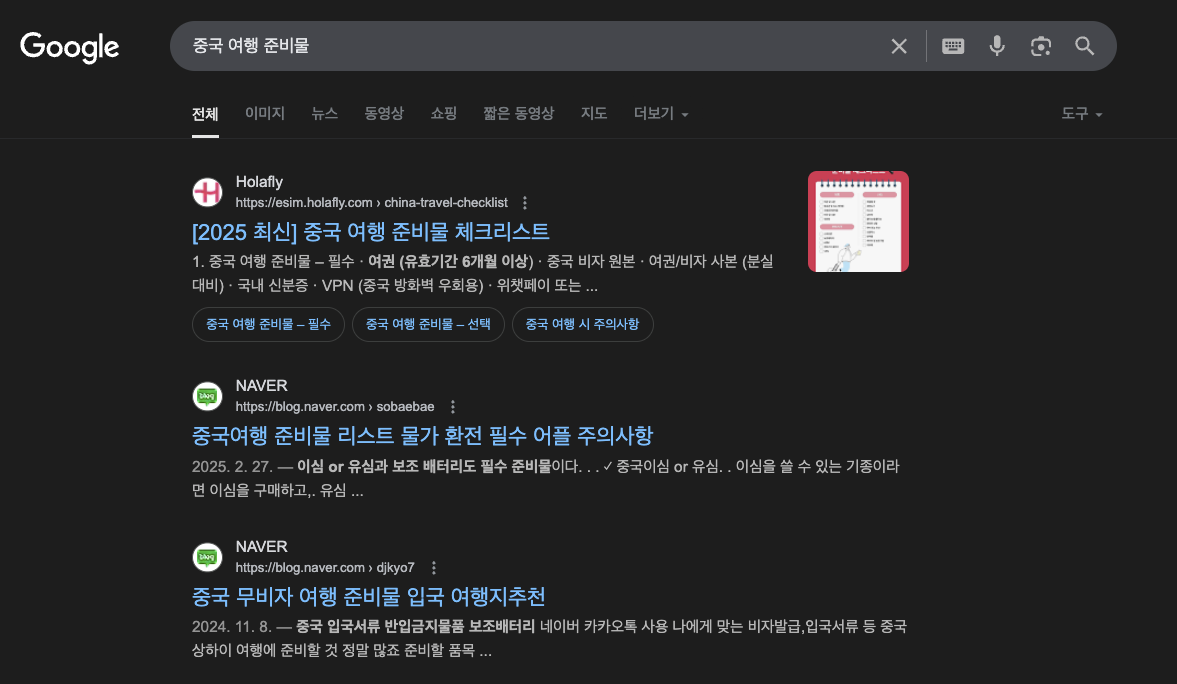Switch to the 동영상 tab
Viewport: 1177px width, 684px height.
(x=384, y=113)
